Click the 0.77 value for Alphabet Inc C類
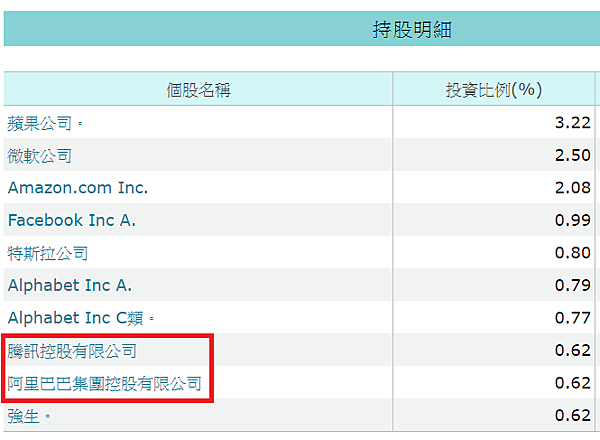 pos(572,318)
